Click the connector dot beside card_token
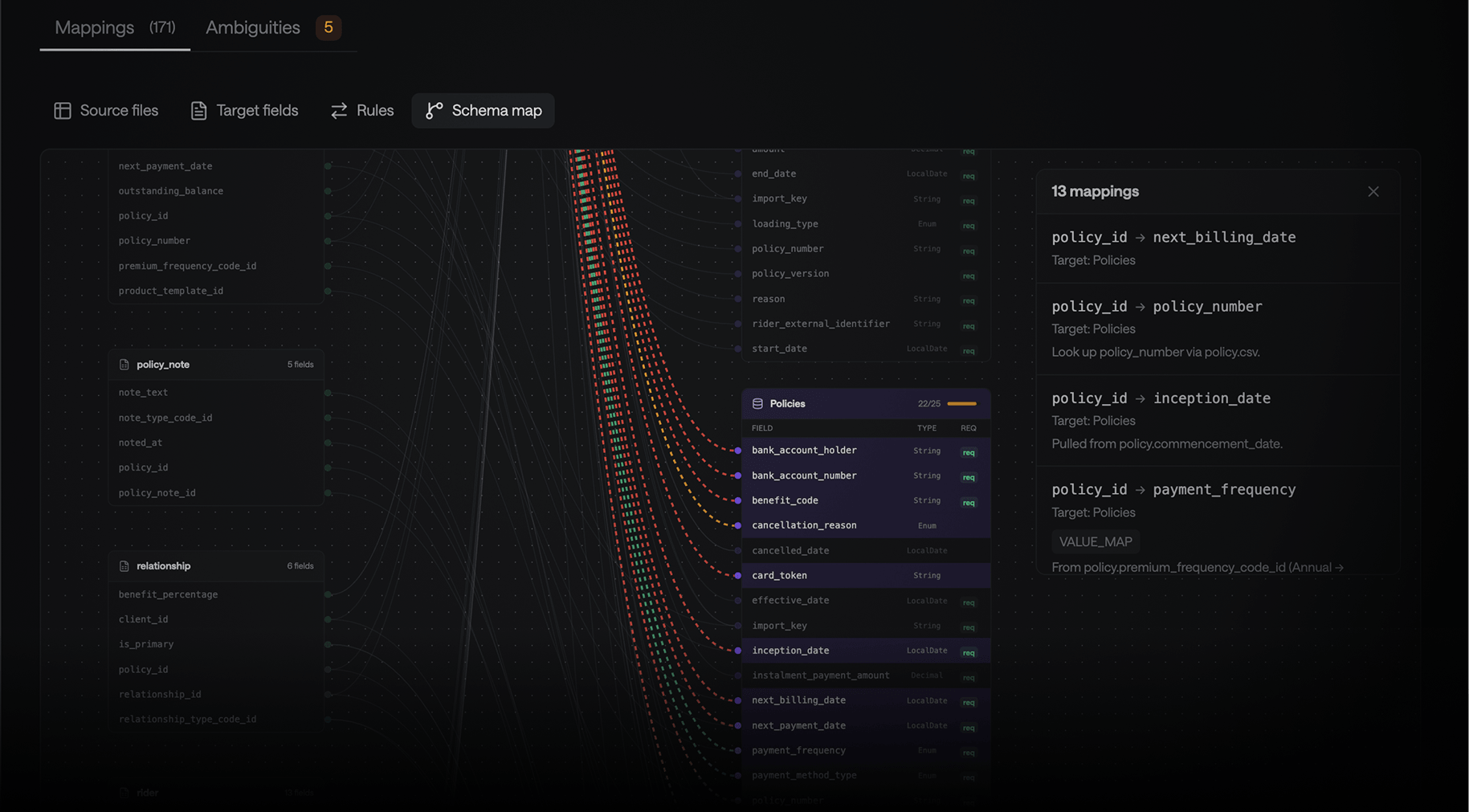 click(x=738, y=576)
